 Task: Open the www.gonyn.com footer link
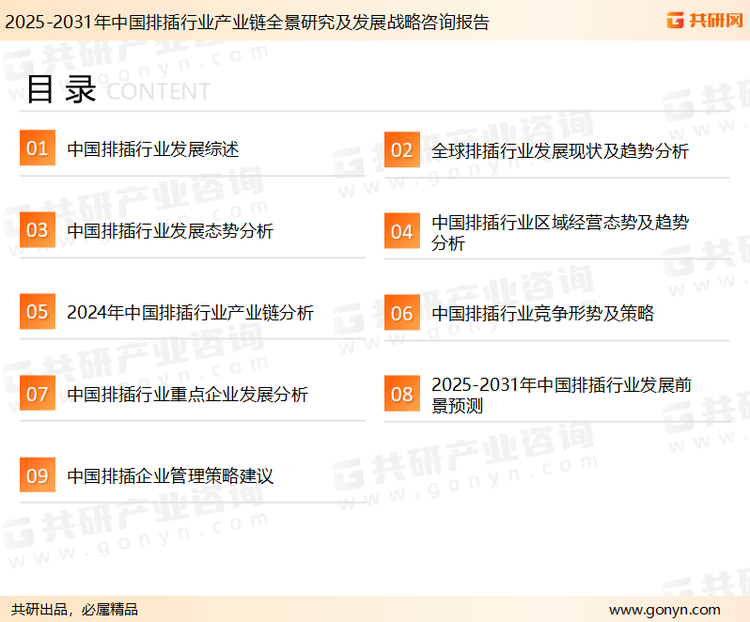click(x=664, y=610)
